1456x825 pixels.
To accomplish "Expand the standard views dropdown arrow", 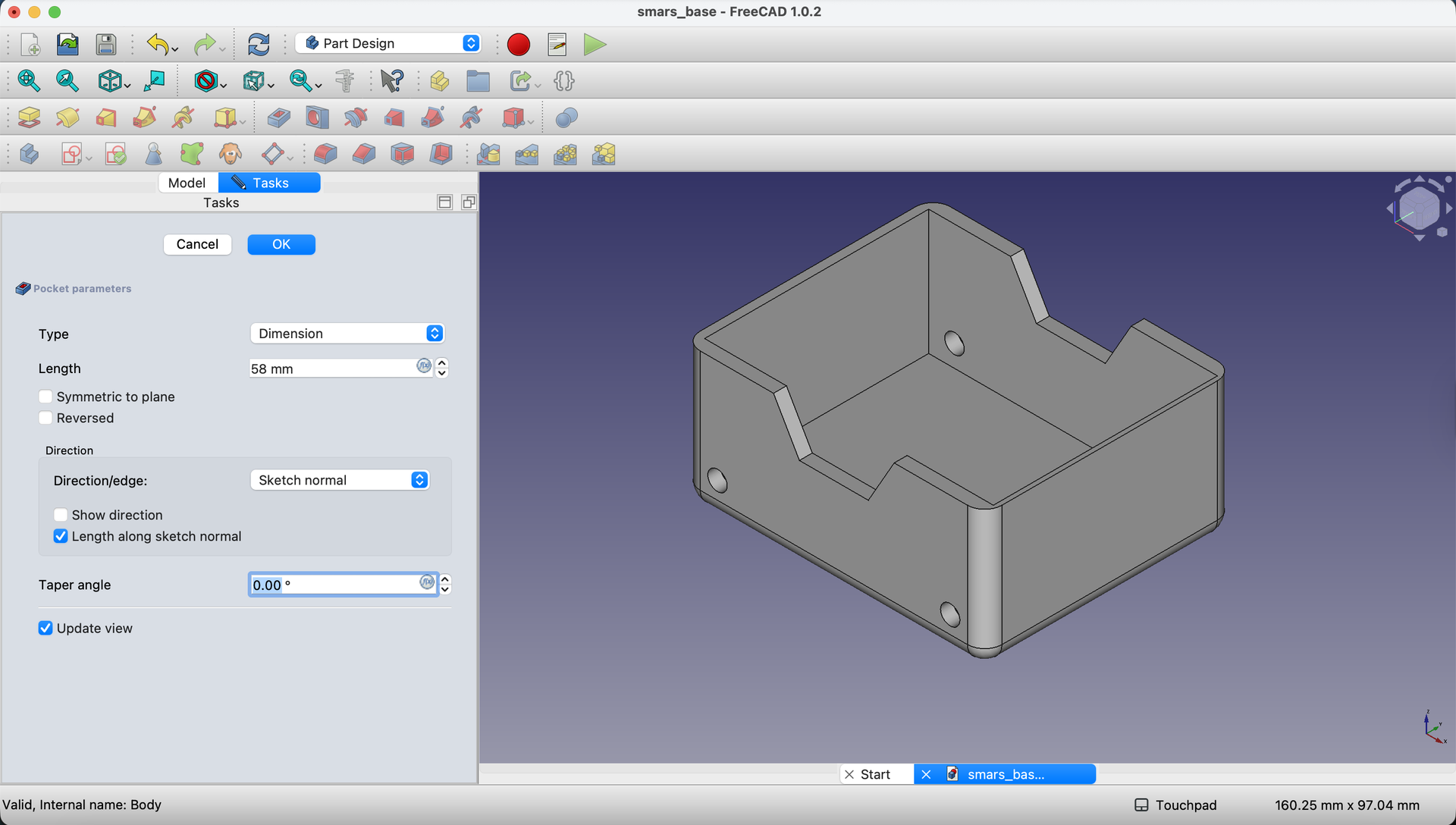I will (x=127, y=86).
